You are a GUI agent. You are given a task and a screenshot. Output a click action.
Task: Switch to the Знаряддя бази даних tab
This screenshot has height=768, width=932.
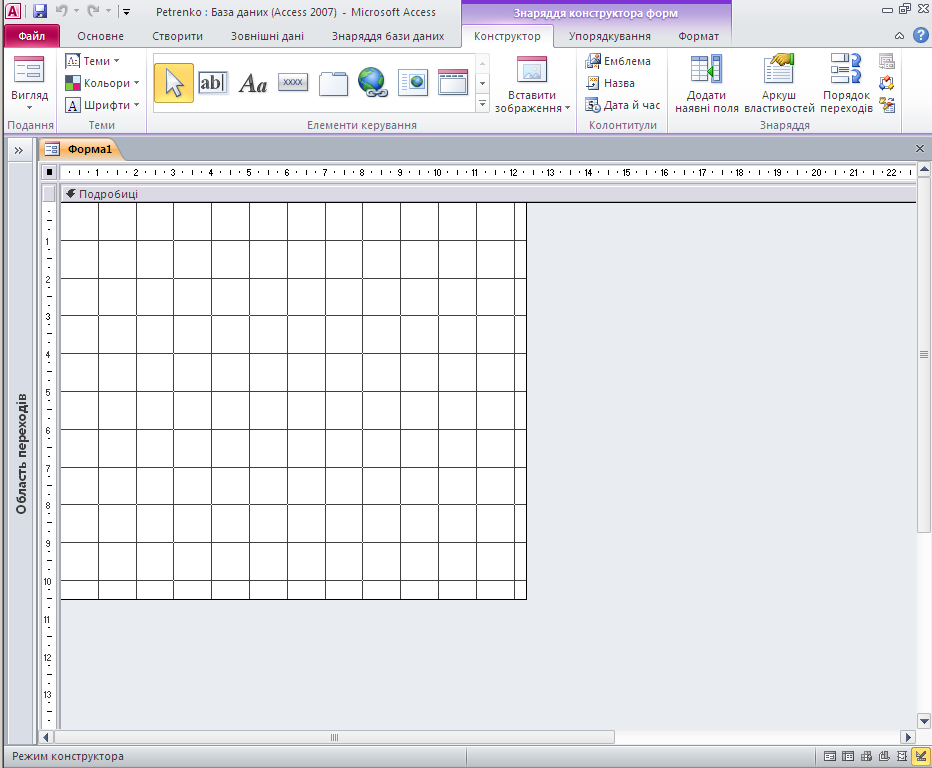[388, 36]
